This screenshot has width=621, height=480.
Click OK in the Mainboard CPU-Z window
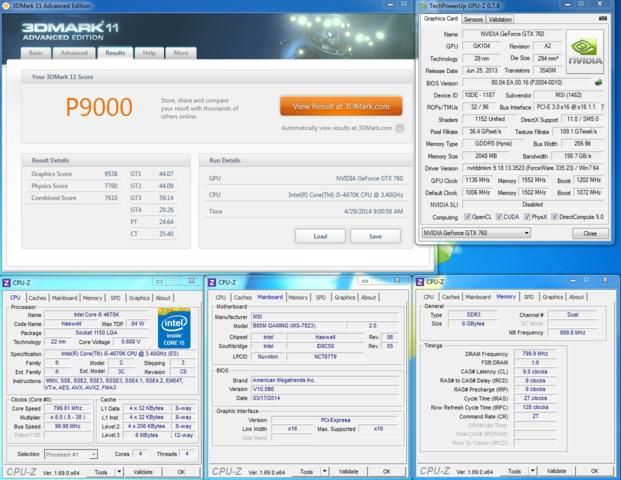(387, 471)
